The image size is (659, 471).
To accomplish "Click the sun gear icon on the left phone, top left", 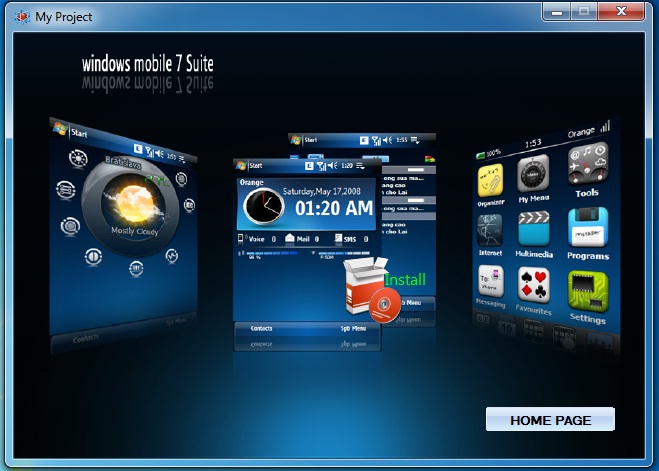I will coord(78,158).
